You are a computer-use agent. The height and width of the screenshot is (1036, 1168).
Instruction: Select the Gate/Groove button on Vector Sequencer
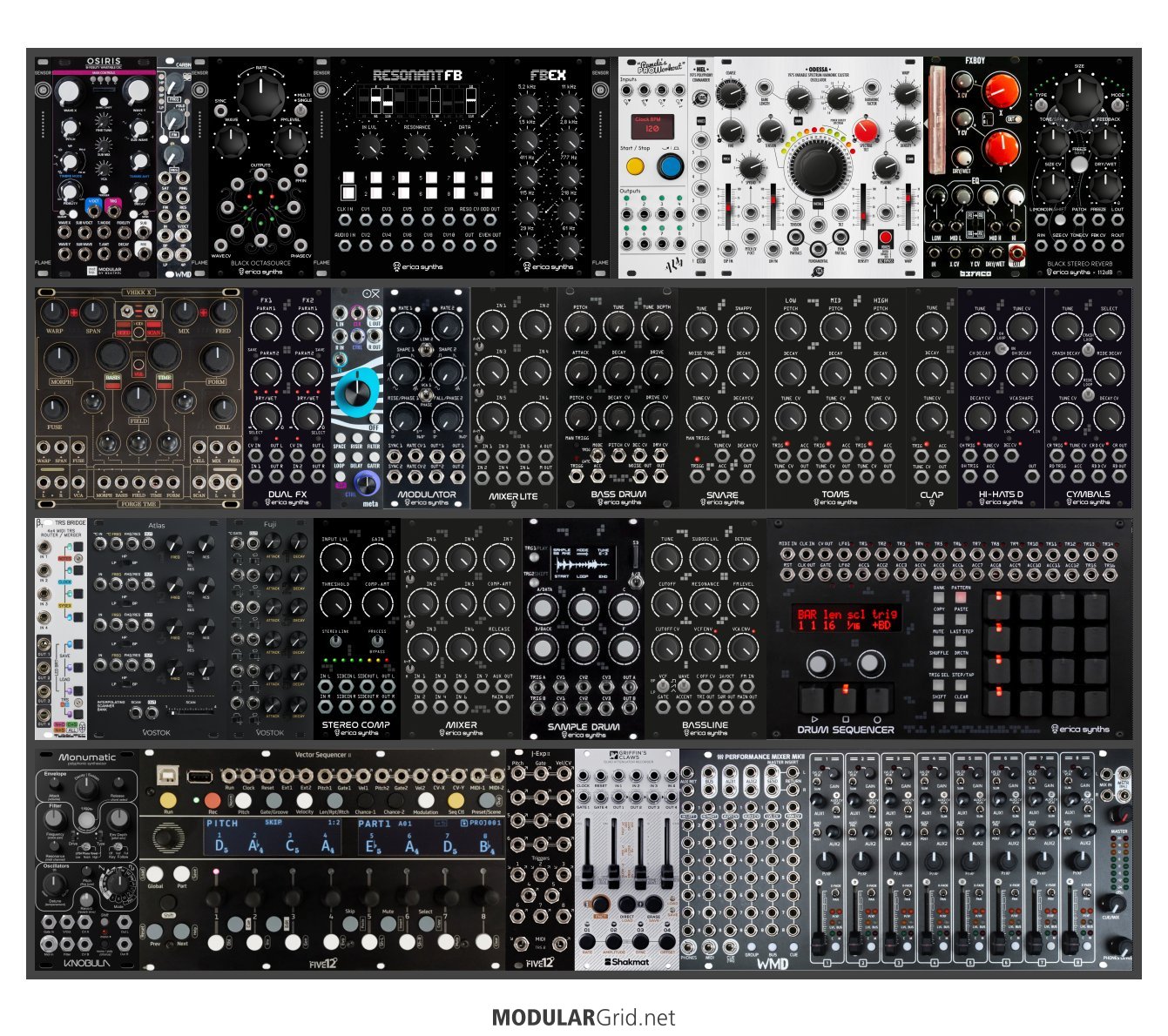pyautogui.click(x=274, y=800)
